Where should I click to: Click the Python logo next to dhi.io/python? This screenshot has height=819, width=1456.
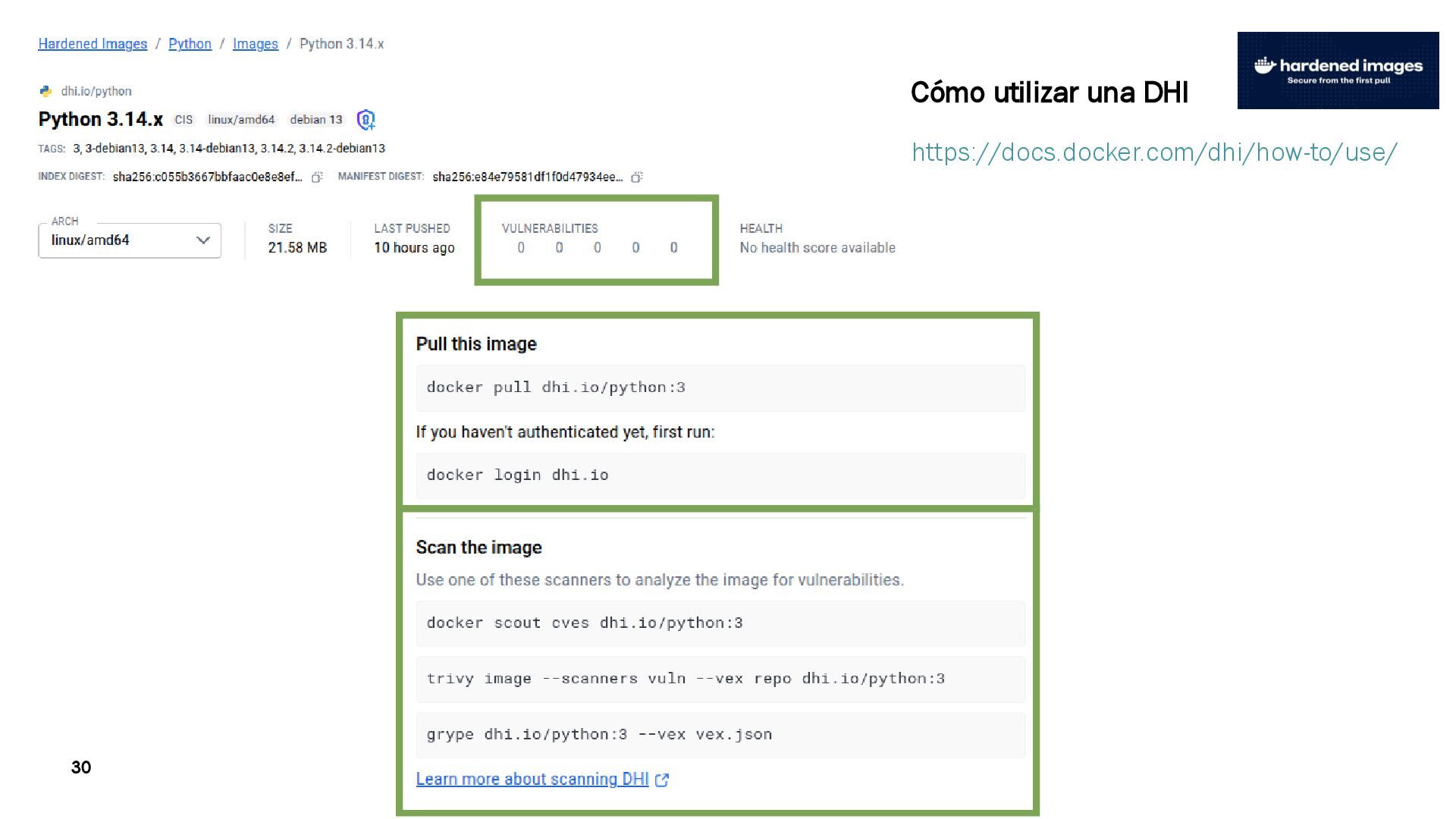pos(45,91)
